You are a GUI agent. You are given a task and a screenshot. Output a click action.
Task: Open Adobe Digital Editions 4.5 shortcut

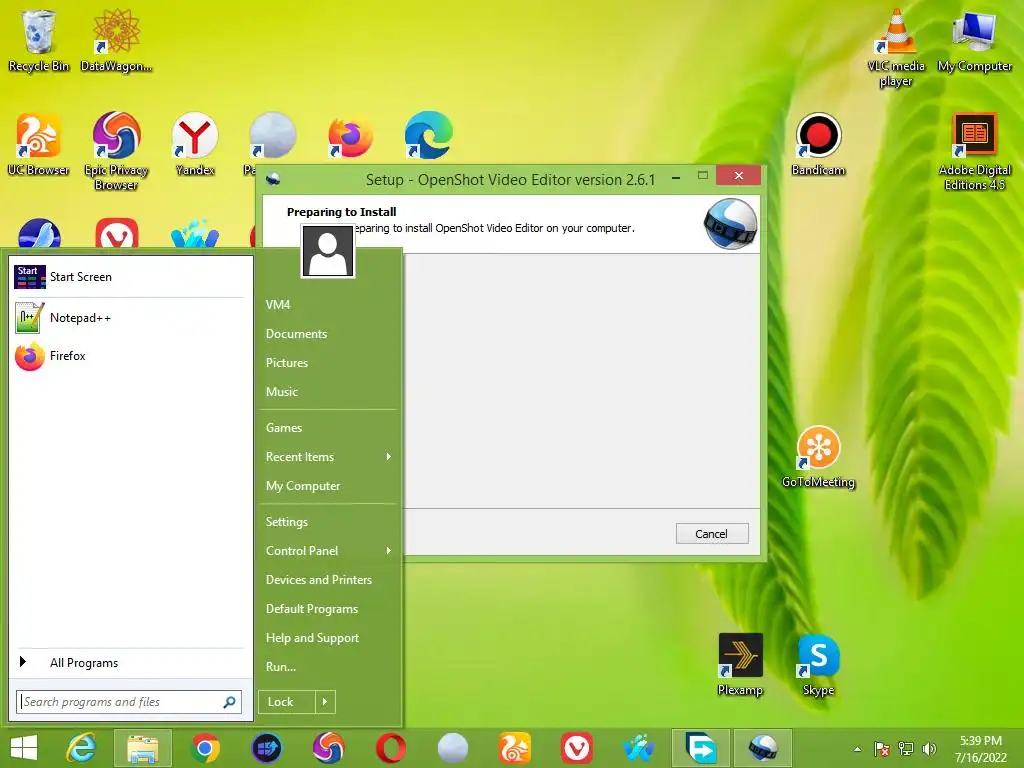pos(974,151)
